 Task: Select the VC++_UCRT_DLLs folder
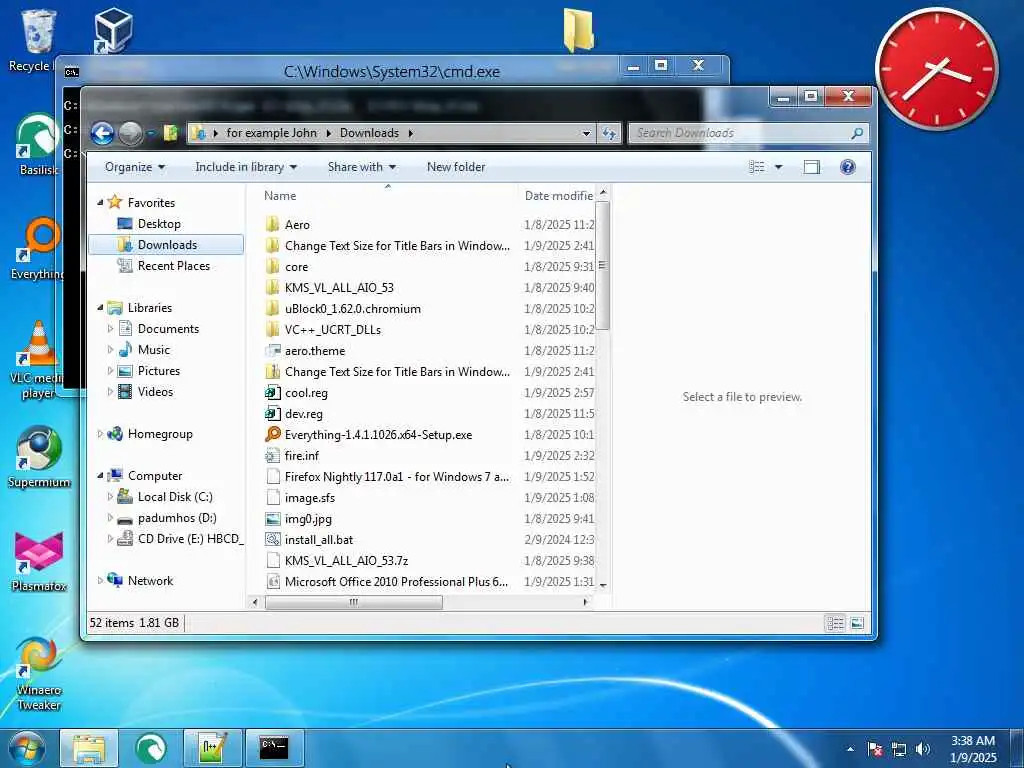point(332,330)
